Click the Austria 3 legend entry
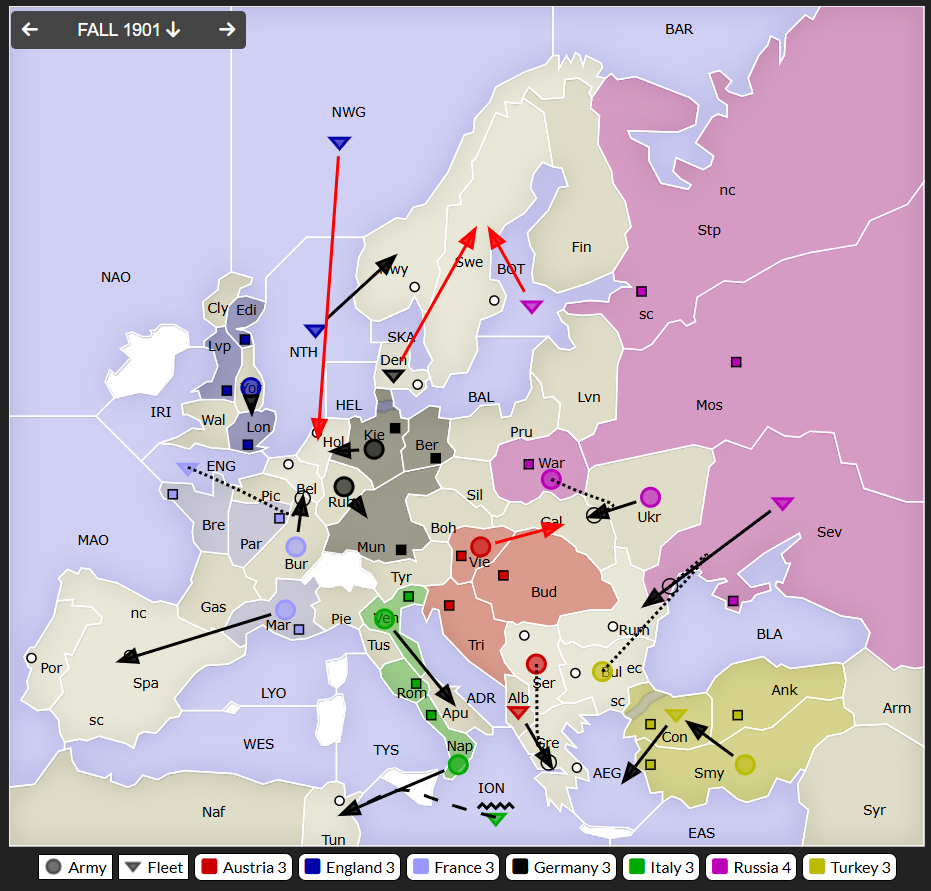 [x=244, y=867]
